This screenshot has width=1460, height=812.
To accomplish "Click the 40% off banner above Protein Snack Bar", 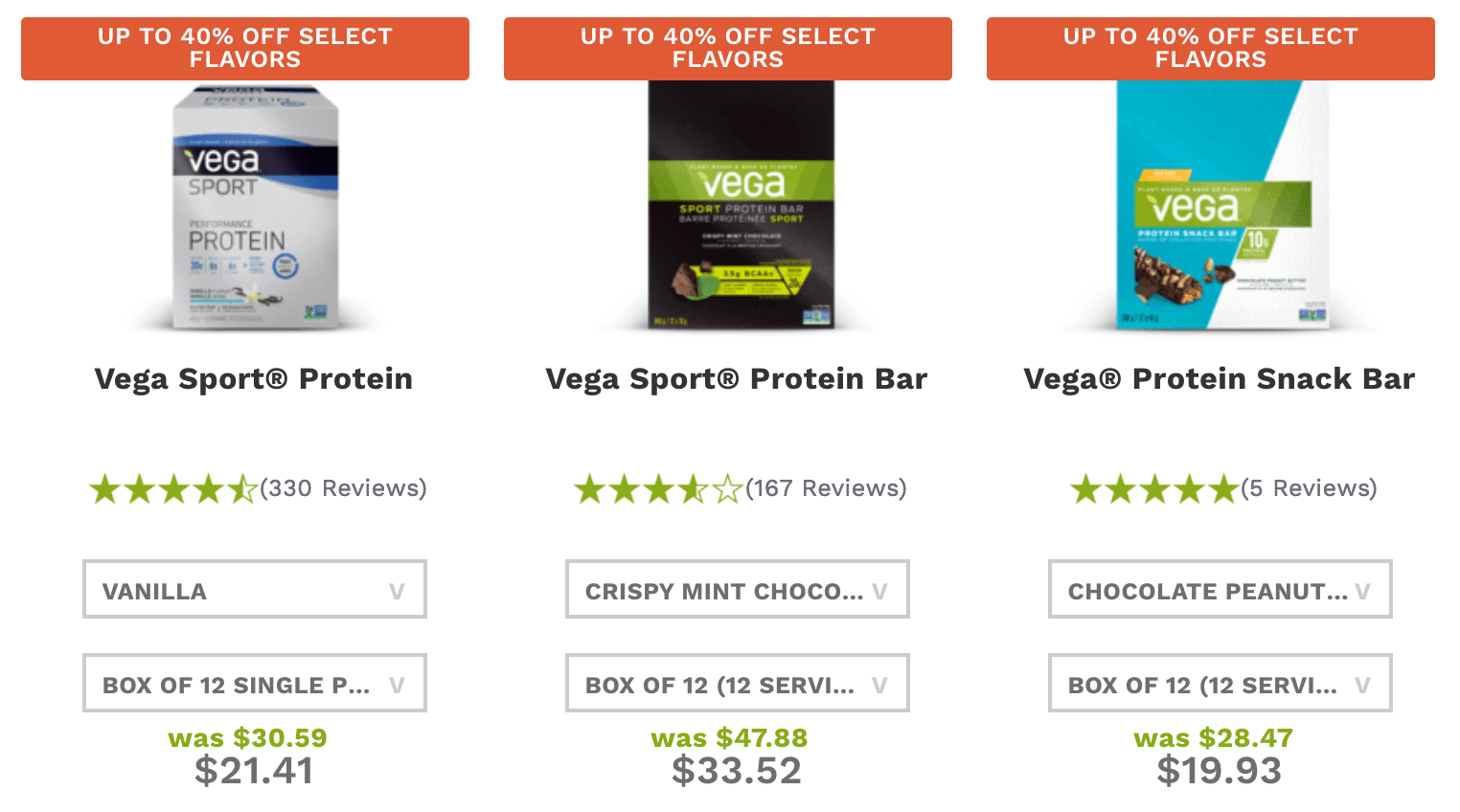I will click(1211, 48).
